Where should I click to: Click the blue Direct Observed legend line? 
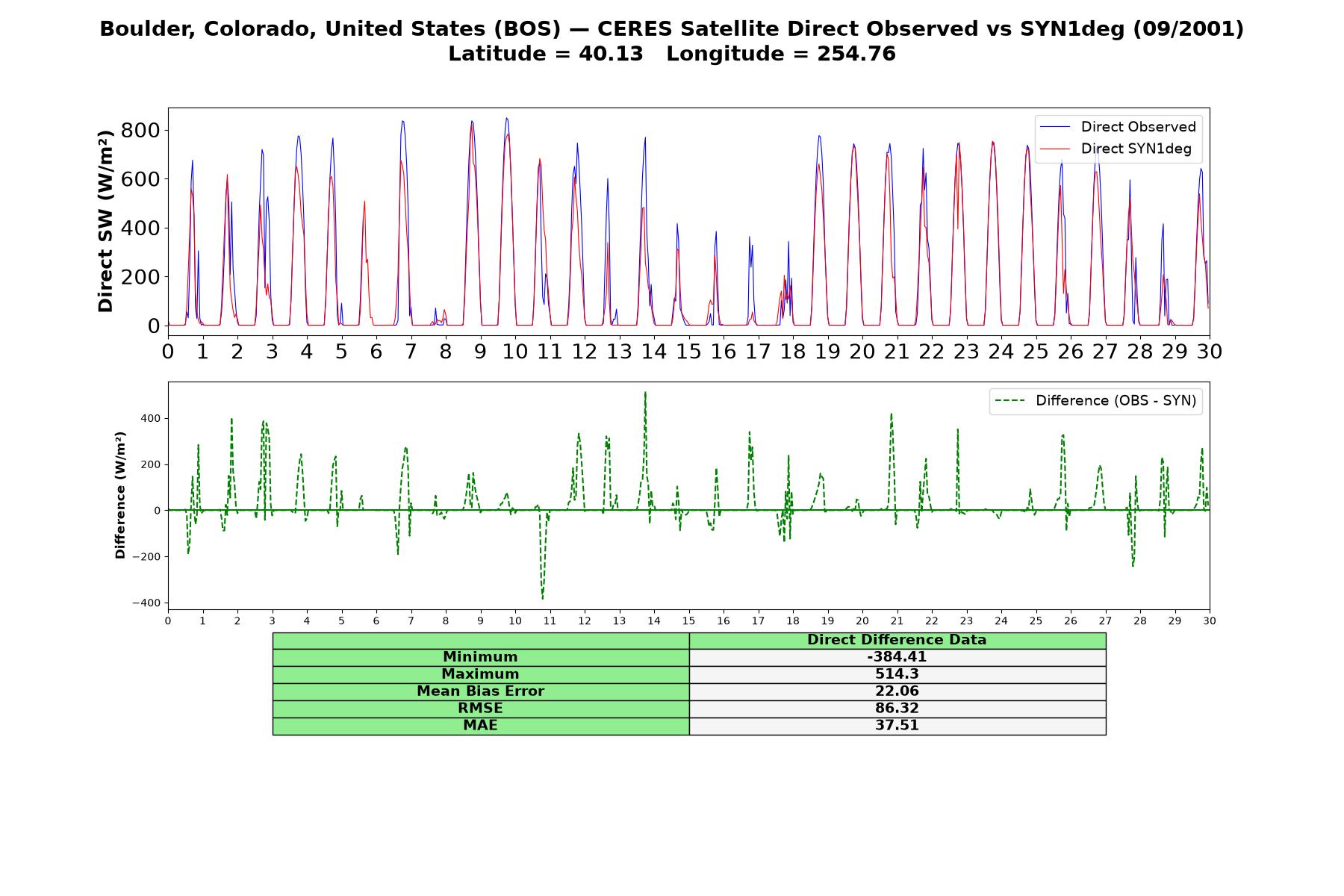[x=1057, y=127]
